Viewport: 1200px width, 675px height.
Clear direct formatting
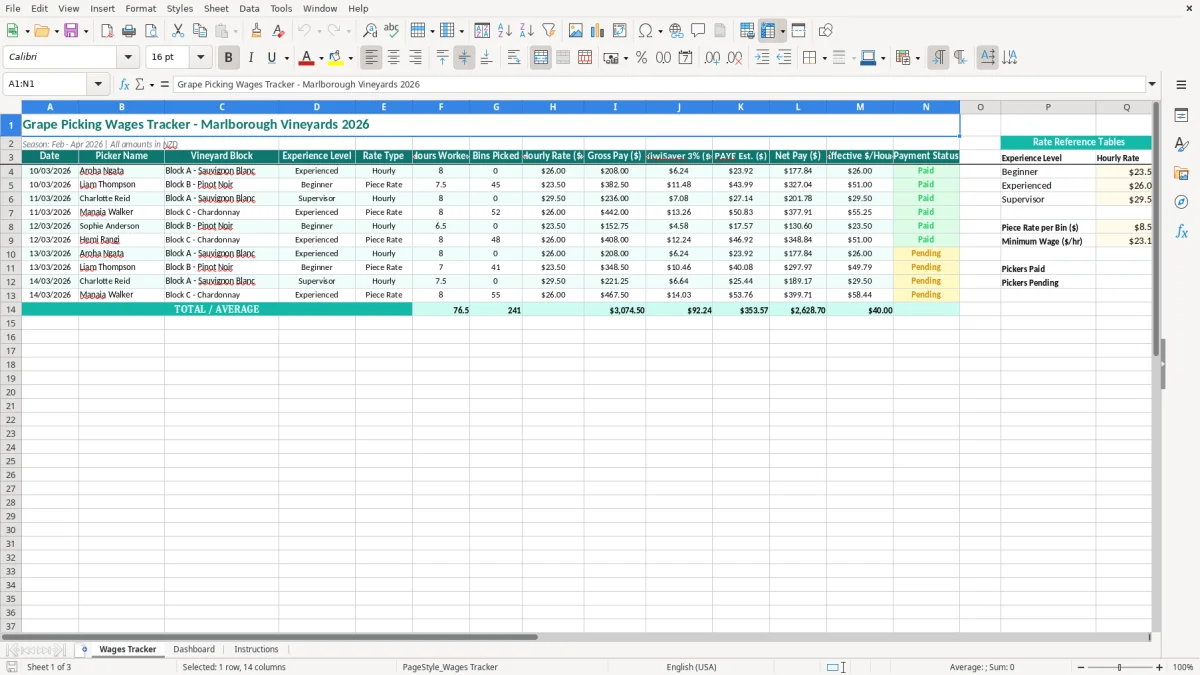click(x=278, y=31)
